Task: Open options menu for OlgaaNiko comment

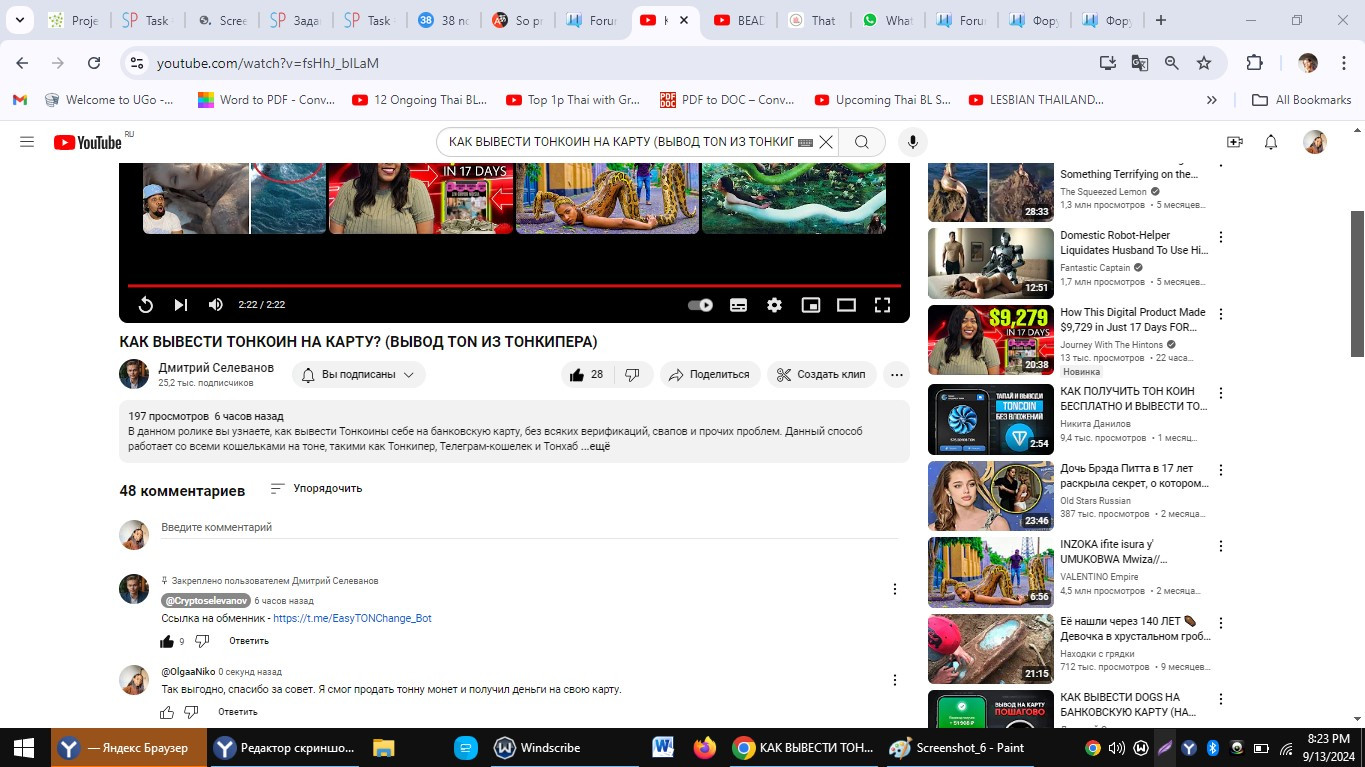Action: point(895,680)
